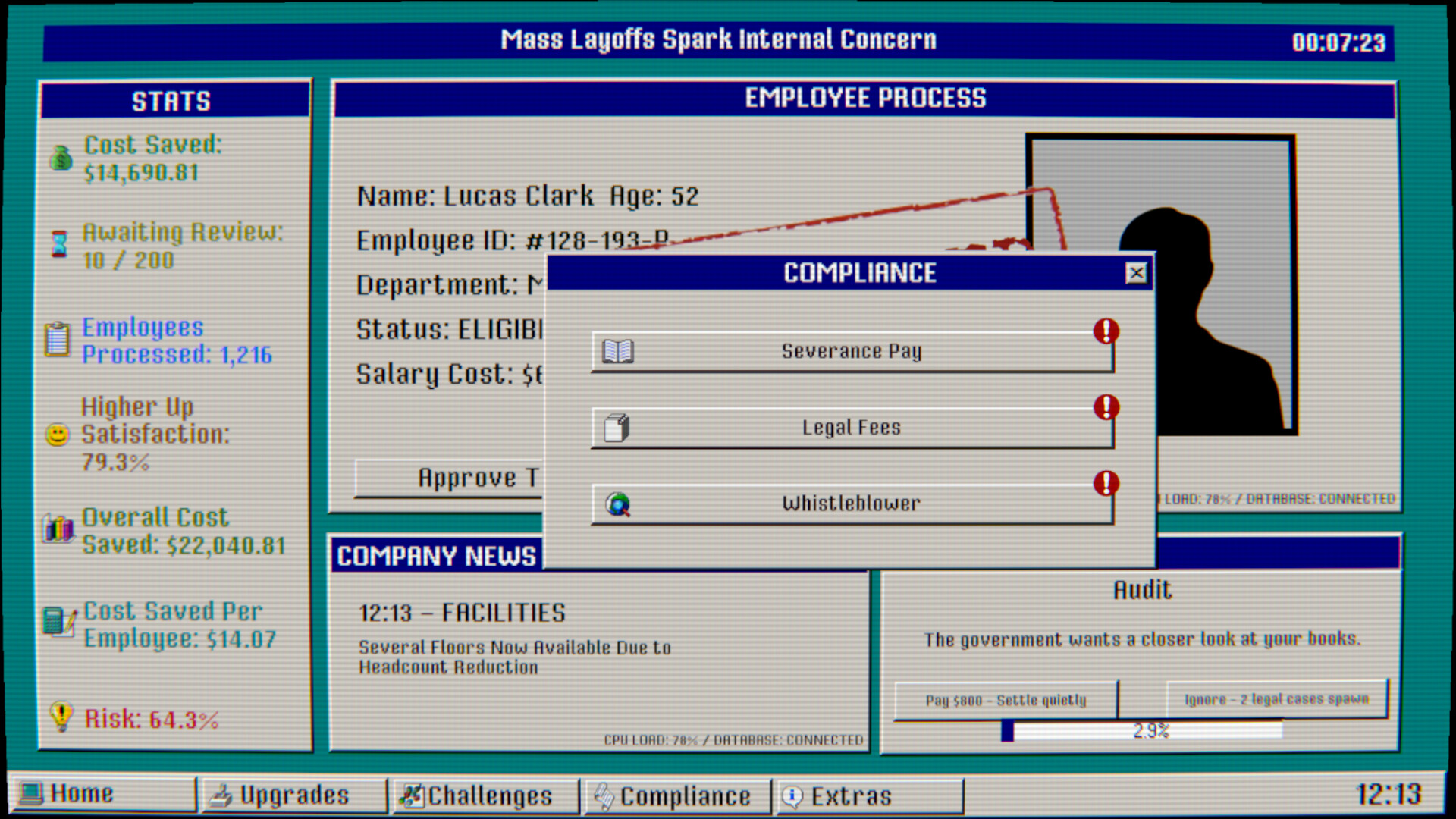
Task: Choose Ignore - 2 legal cases spawn
Action: (x=1276, y=699)
